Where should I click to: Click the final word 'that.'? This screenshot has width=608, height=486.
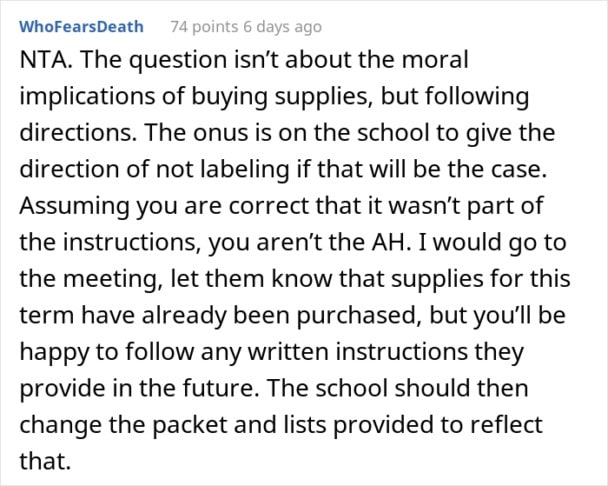(x=45, y=461)
